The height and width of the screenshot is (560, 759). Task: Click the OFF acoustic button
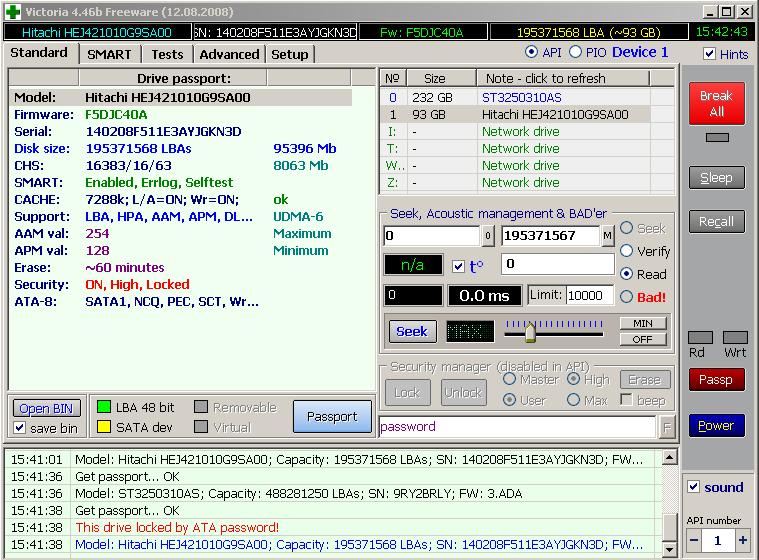click(643, 339)
